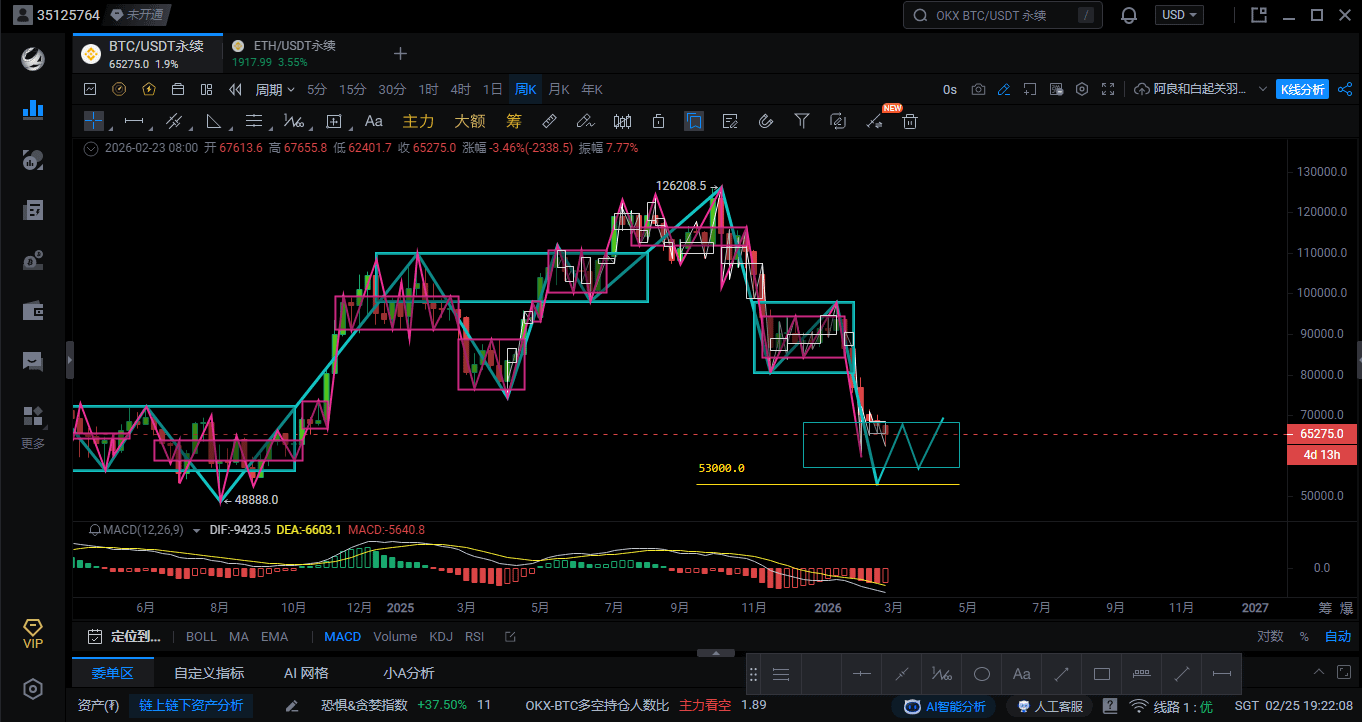Viewport: 1362px width, 722px height.
Task: Click the filter funnel icon
Action: (x=802, y=121)
